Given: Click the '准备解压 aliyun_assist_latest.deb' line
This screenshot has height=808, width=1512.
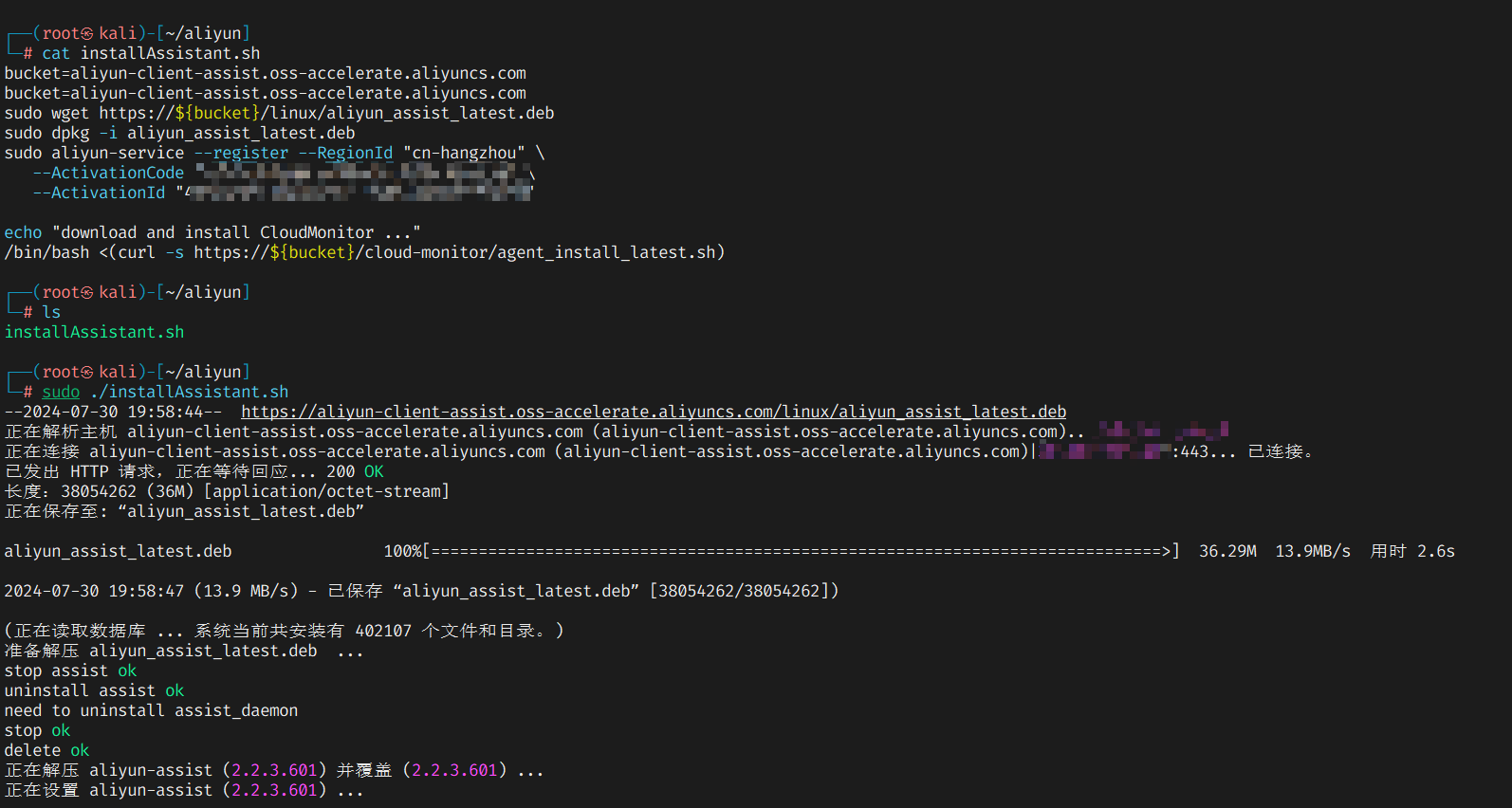Looking at the screenshot, I should [x=184, y=651].
